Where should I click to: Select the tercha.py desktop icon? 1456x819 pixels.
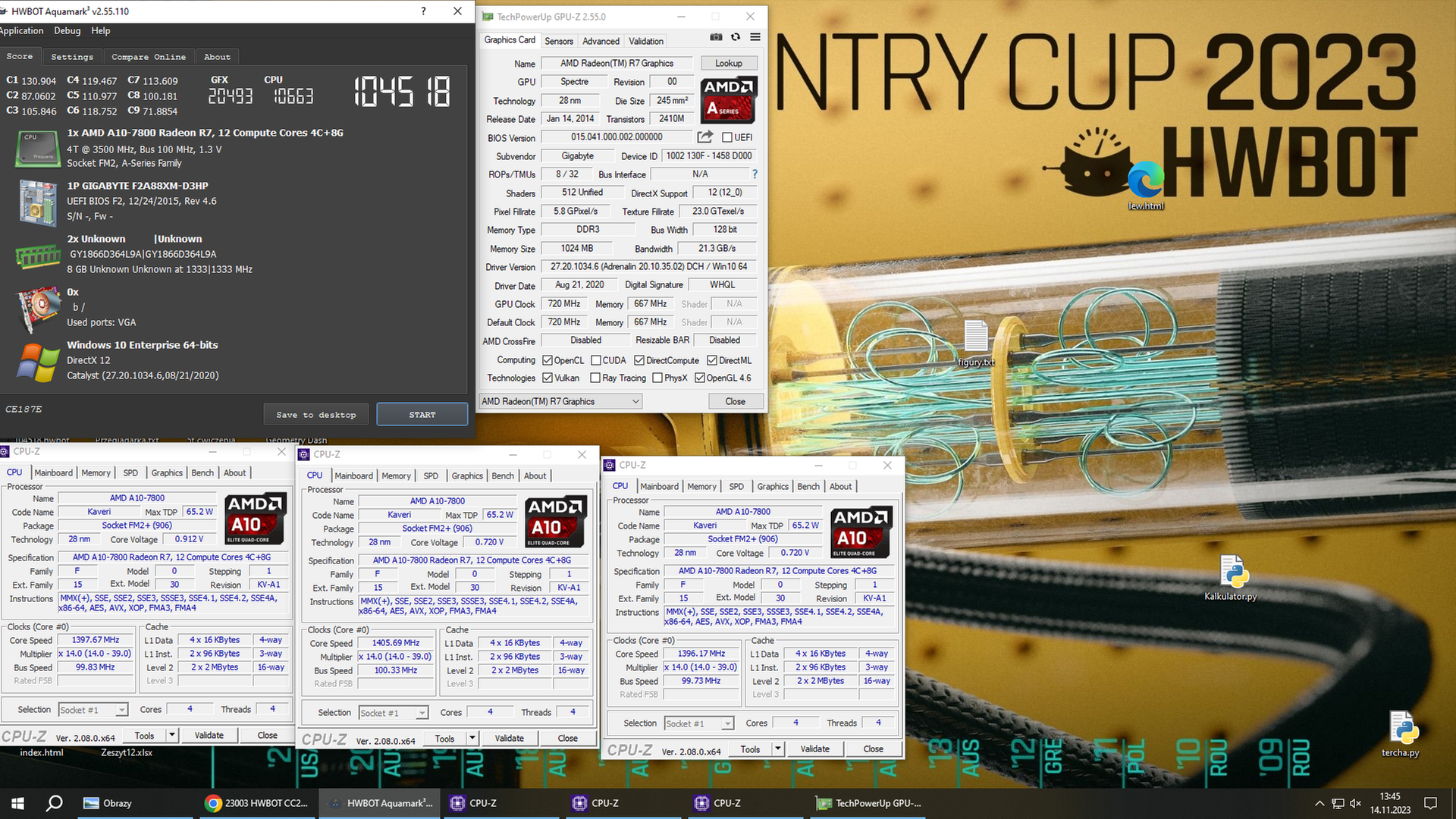(x=1400, y=734)
